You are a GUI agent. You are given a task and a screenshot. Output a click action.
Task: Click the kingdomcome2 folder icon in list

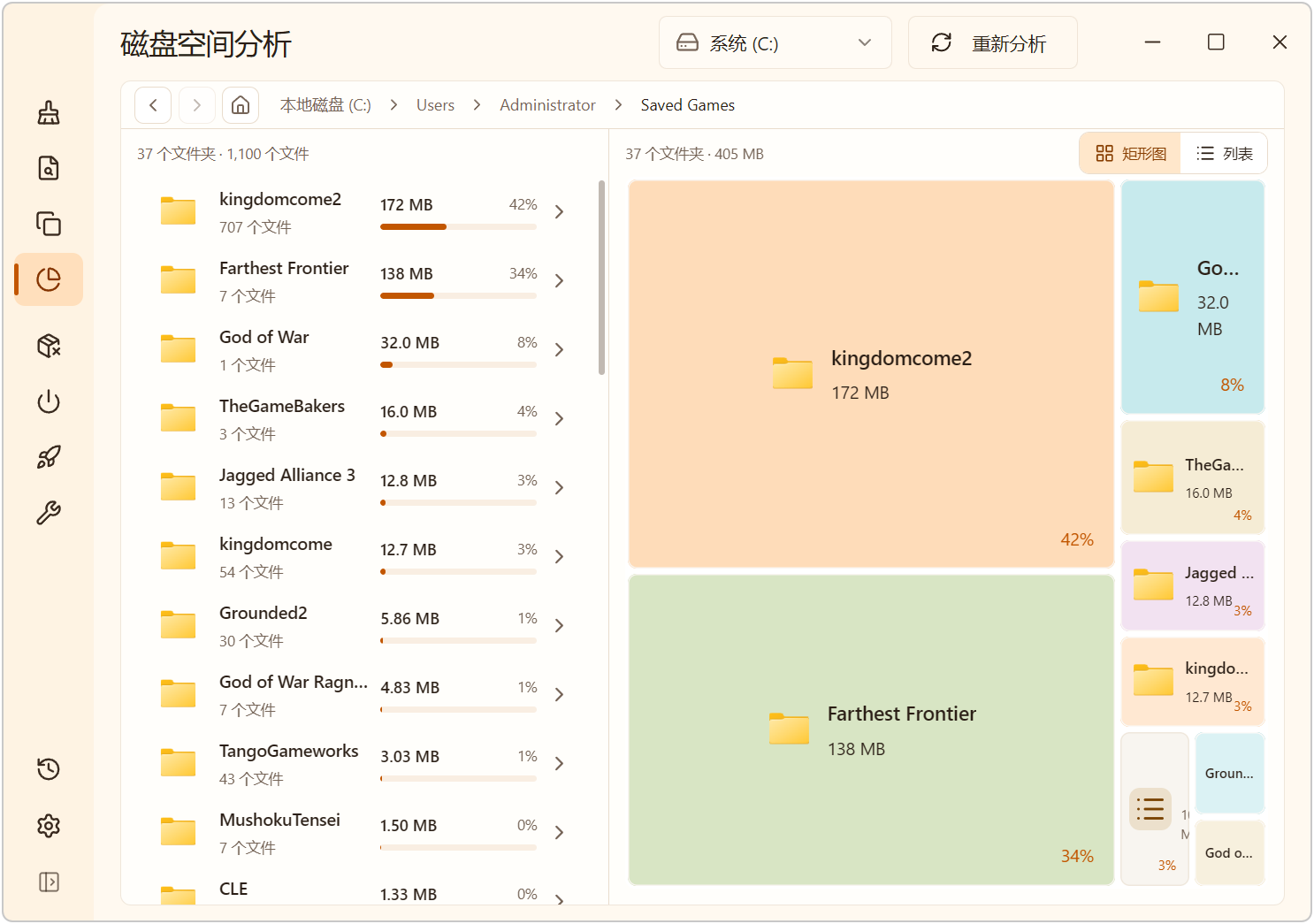[x=178, y=211]
